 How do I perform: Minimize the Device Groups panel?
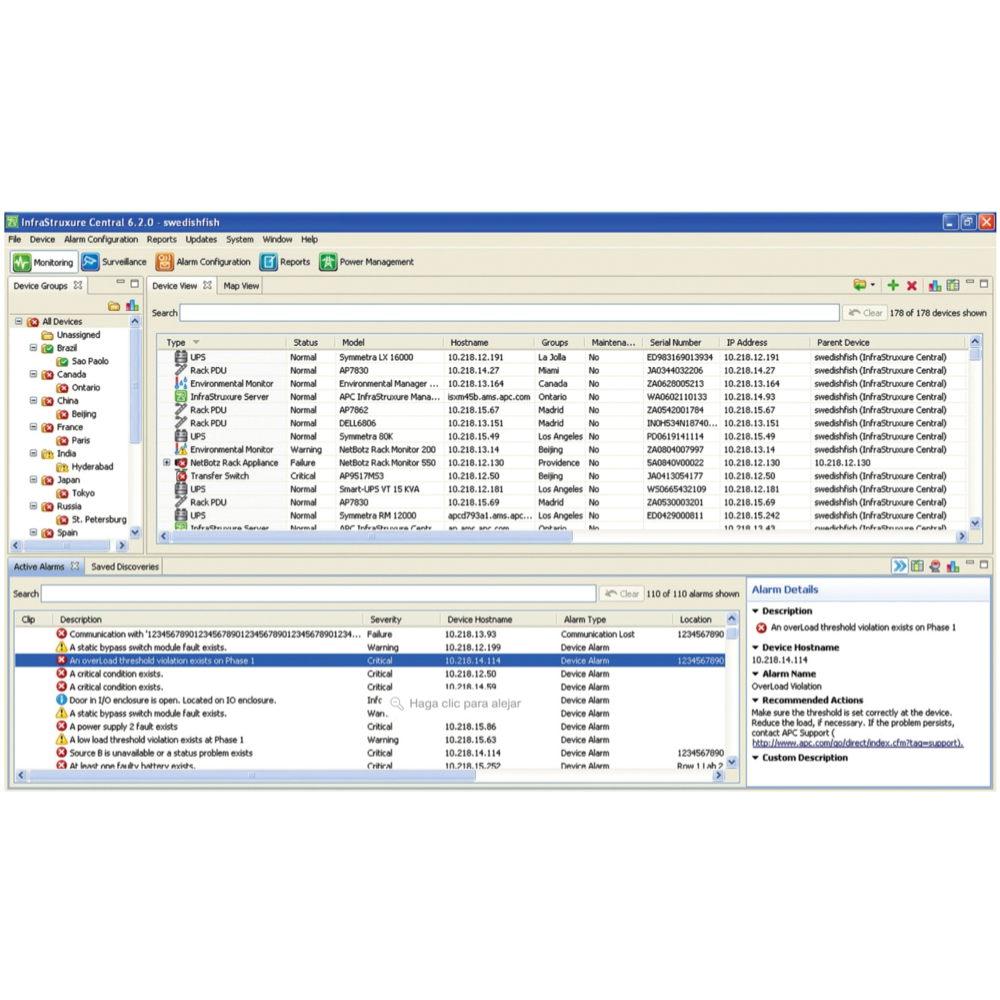(120, 282)
